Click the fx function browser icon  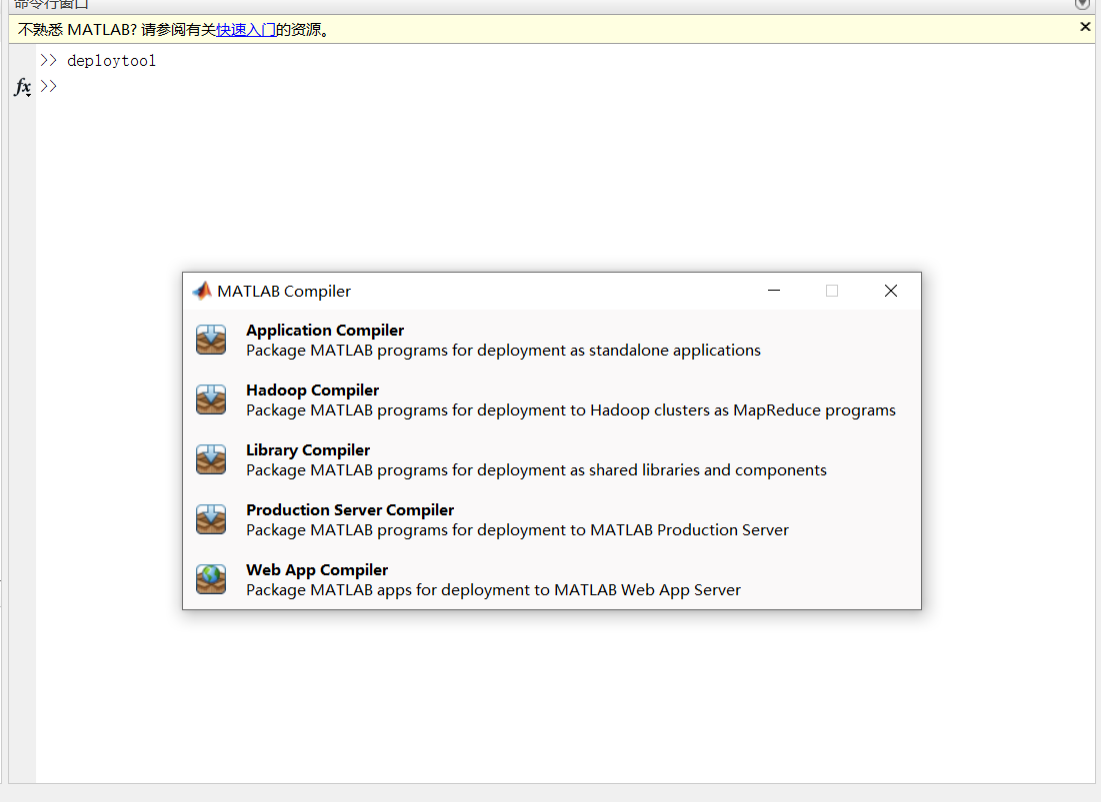(22, 87)
